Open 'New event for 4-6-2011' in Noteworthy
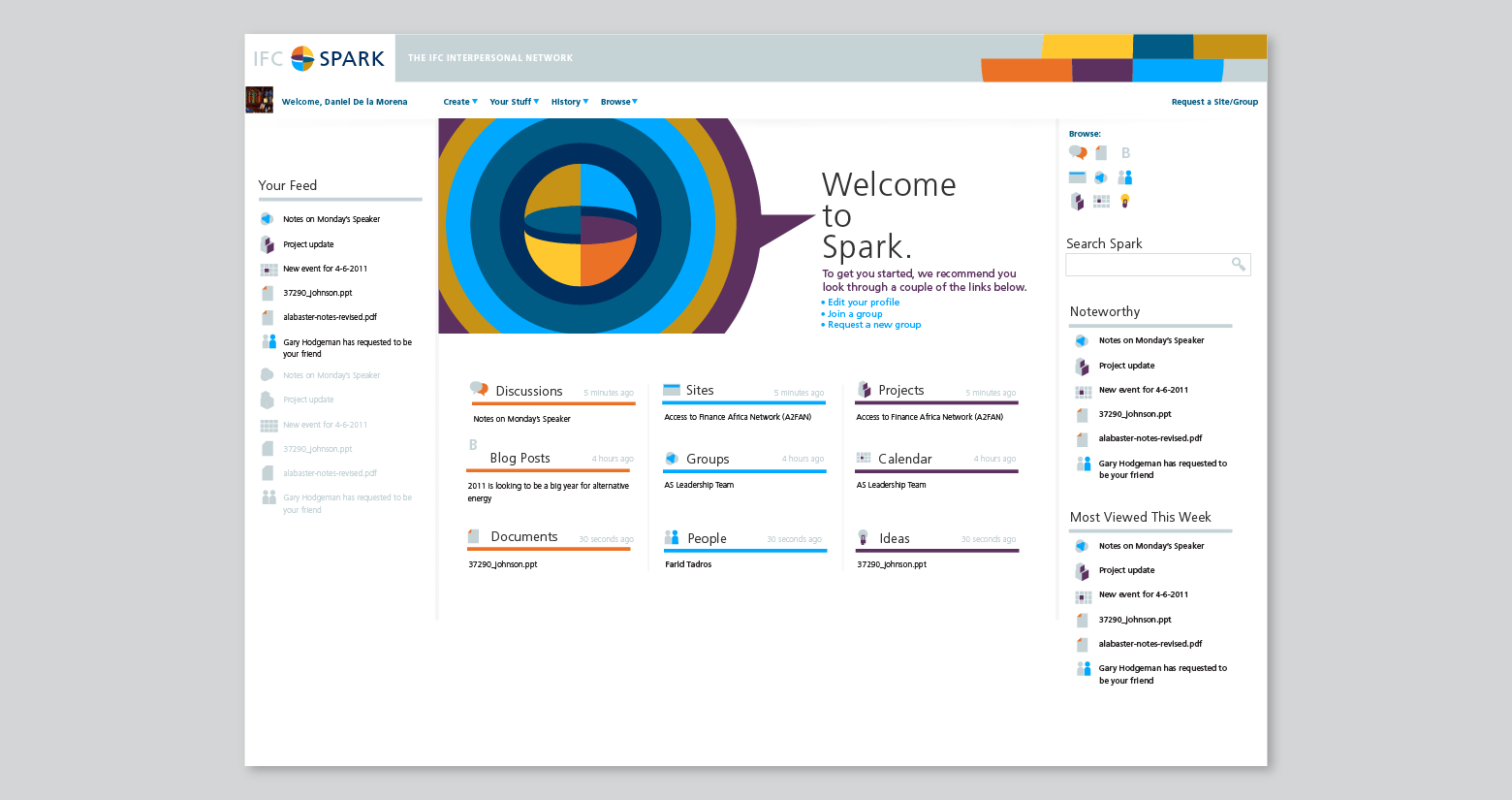1512x800 pixels. tap(1144, 390)
